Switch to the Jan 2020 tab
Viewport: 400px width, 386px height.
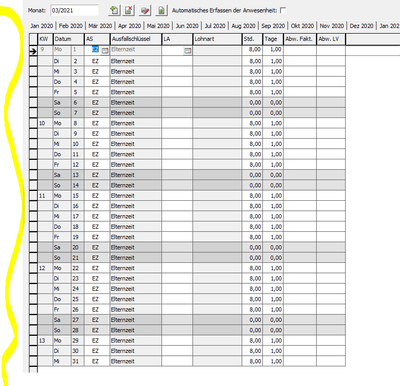[x=42, y=26]
